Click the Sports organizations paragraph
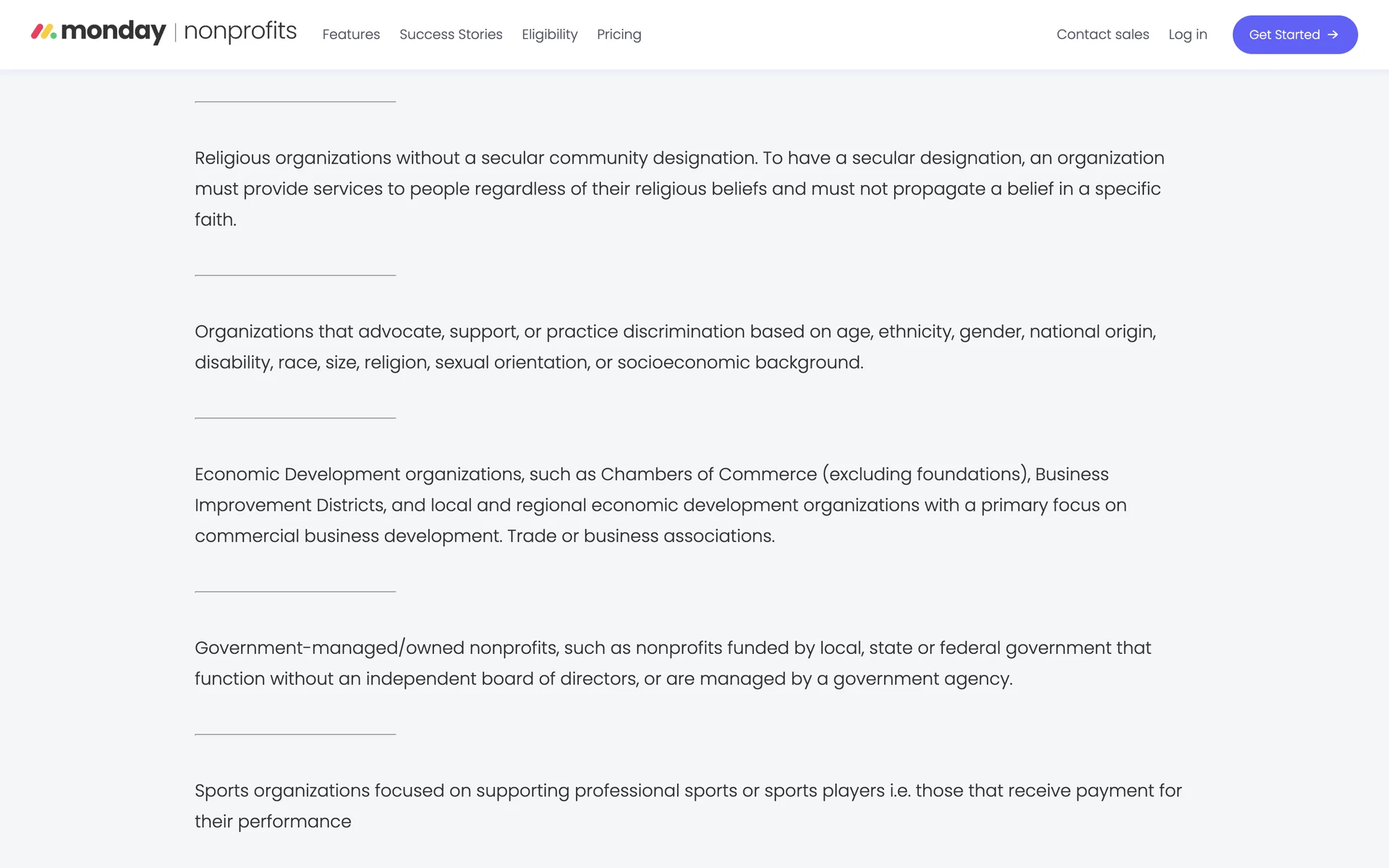The width and height of the screenshot is (1389, 868). pyautogui.click(x=687, y=806)
